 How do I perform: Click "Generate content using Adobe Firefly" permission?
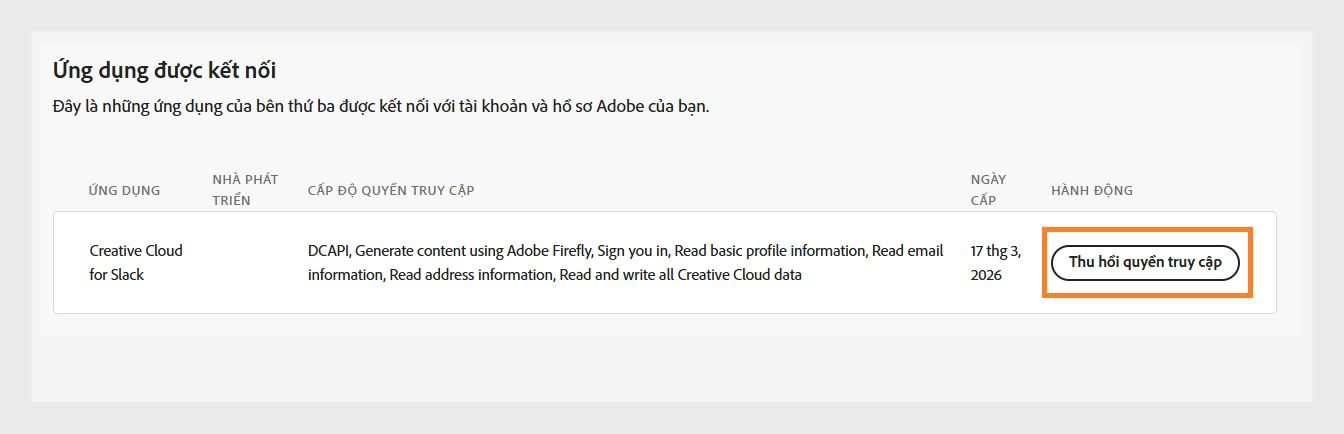point(472,251)
